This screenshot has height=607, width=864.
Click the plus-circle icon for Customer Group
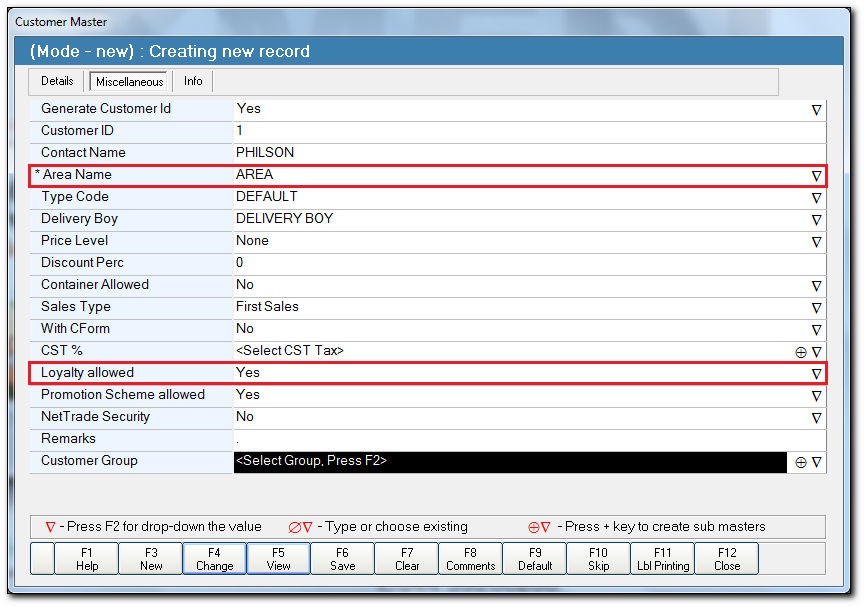801,463
